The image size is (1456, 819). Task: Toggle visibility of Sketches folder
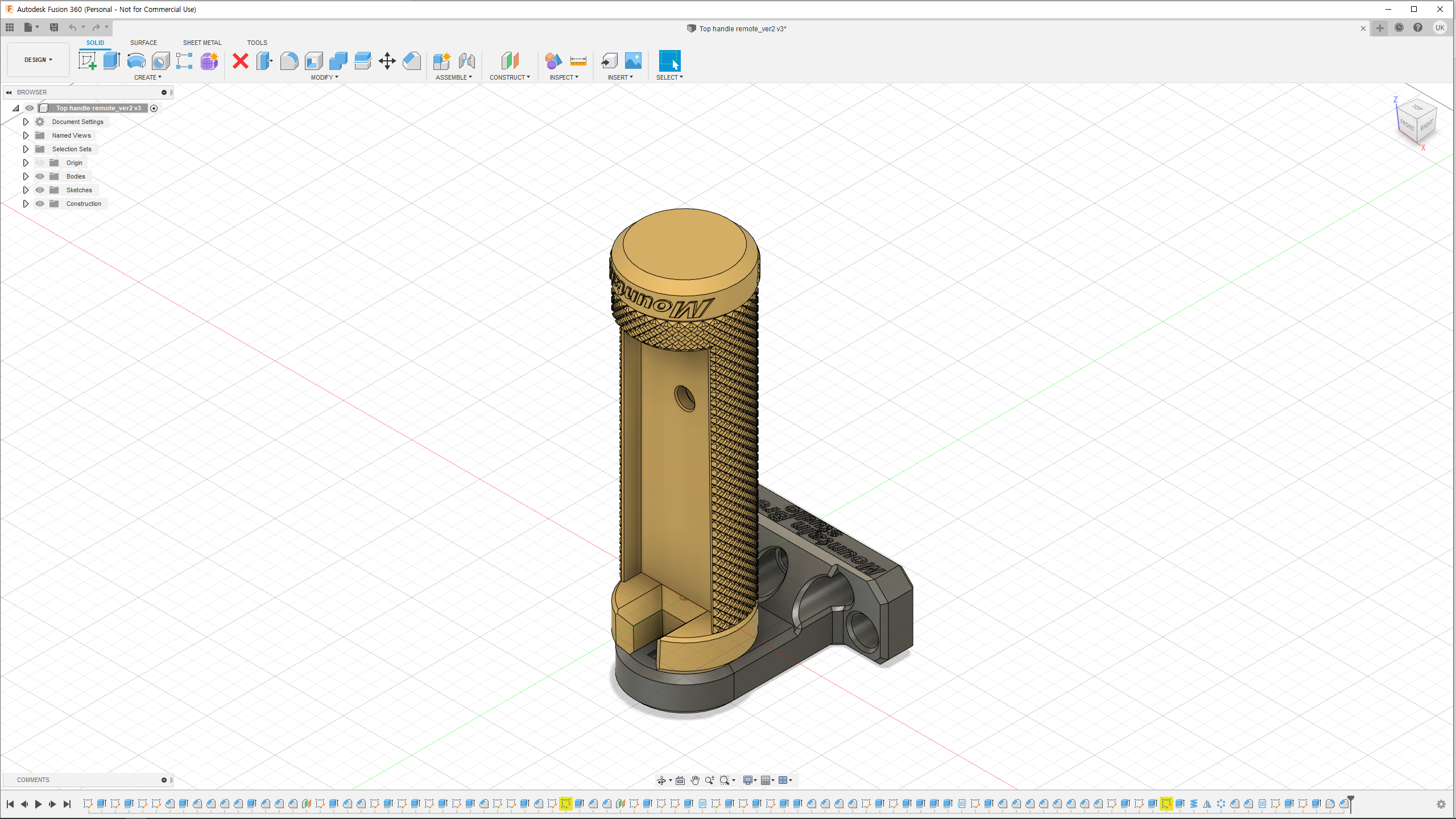tap(40, 190)
